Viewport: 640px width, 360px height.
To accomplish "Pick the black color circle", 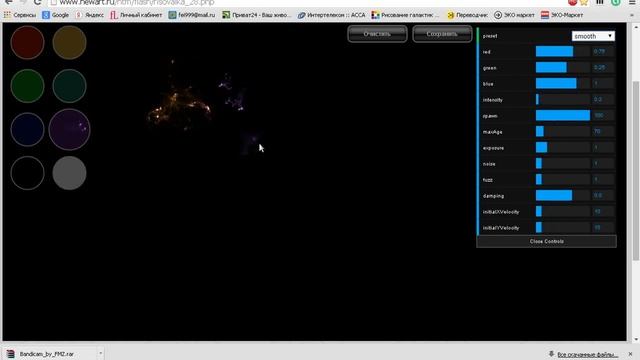I will coord(27,173).
